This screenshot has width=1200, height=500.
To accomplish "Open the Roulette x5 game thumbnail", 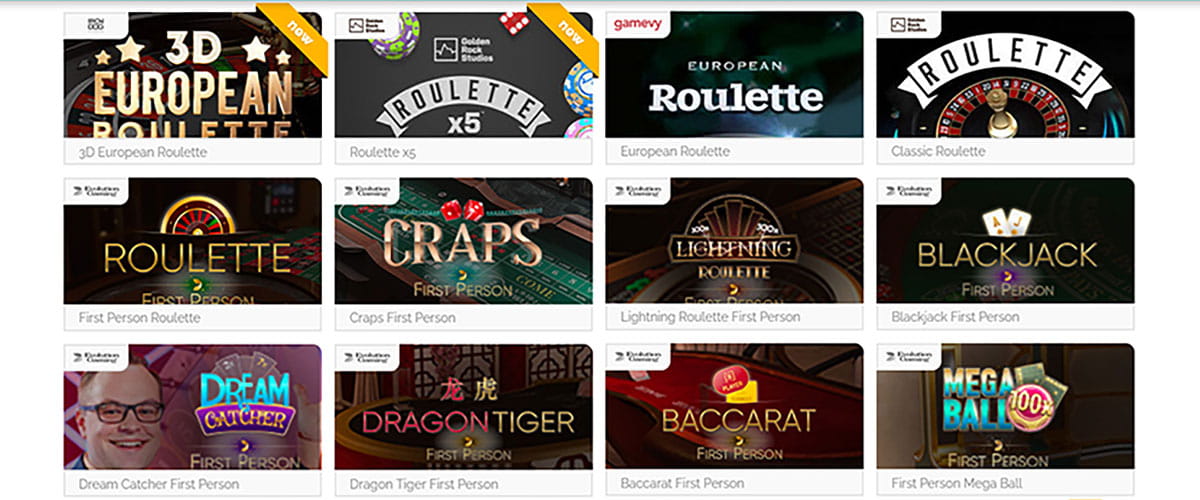I will pos(464,75).
